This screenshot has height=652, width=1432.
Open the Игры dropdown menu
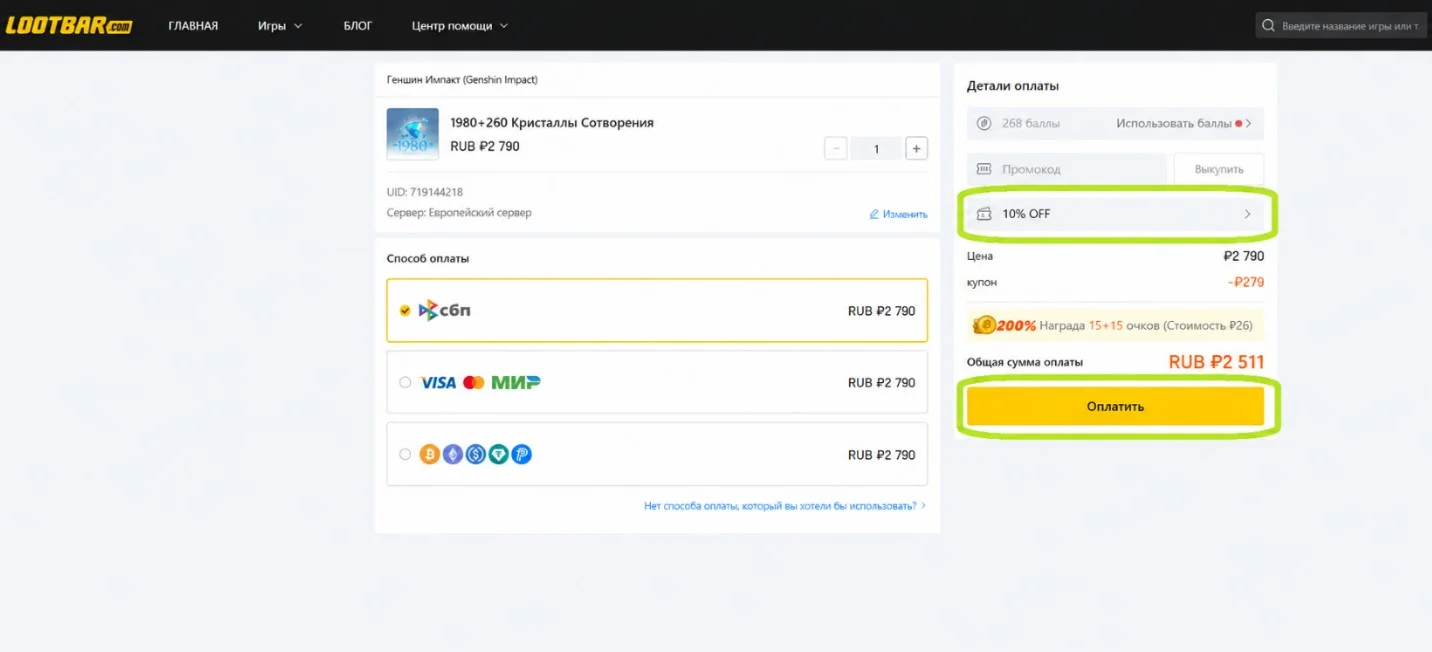(x=280, y=26)
